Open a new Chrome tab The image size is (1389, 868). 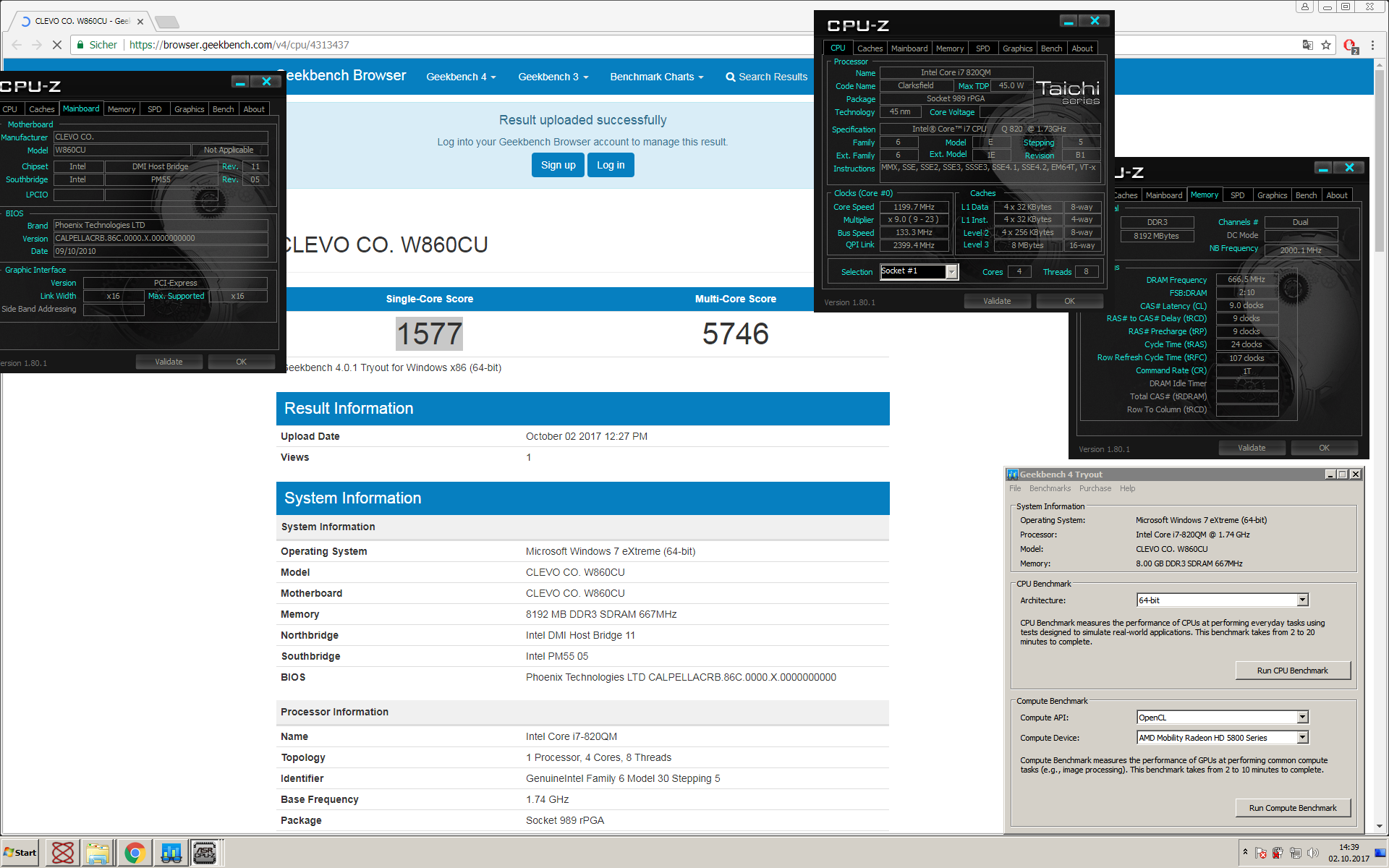tap(166, 22)
